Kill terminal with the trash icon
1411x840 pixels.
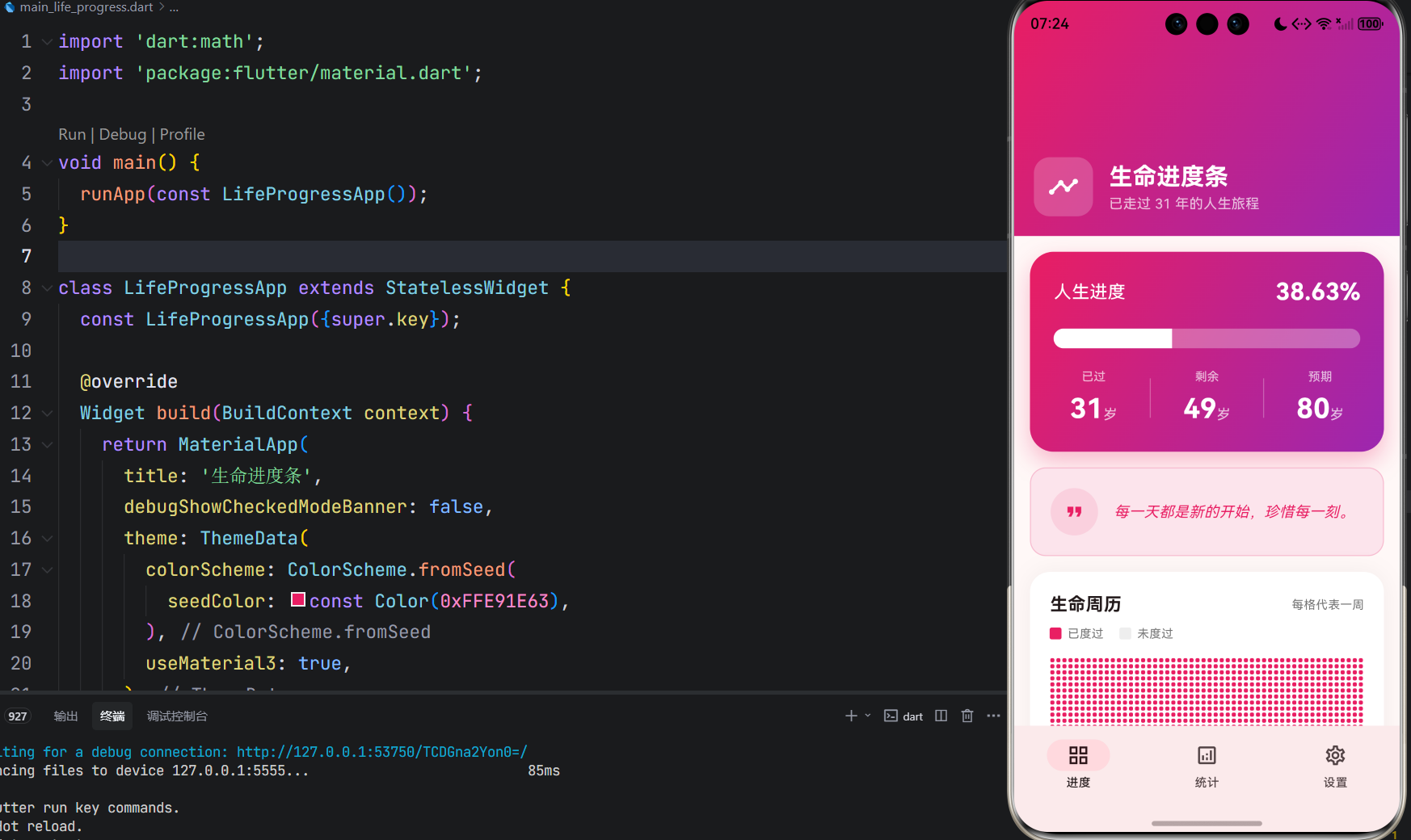tap(967, 716)
